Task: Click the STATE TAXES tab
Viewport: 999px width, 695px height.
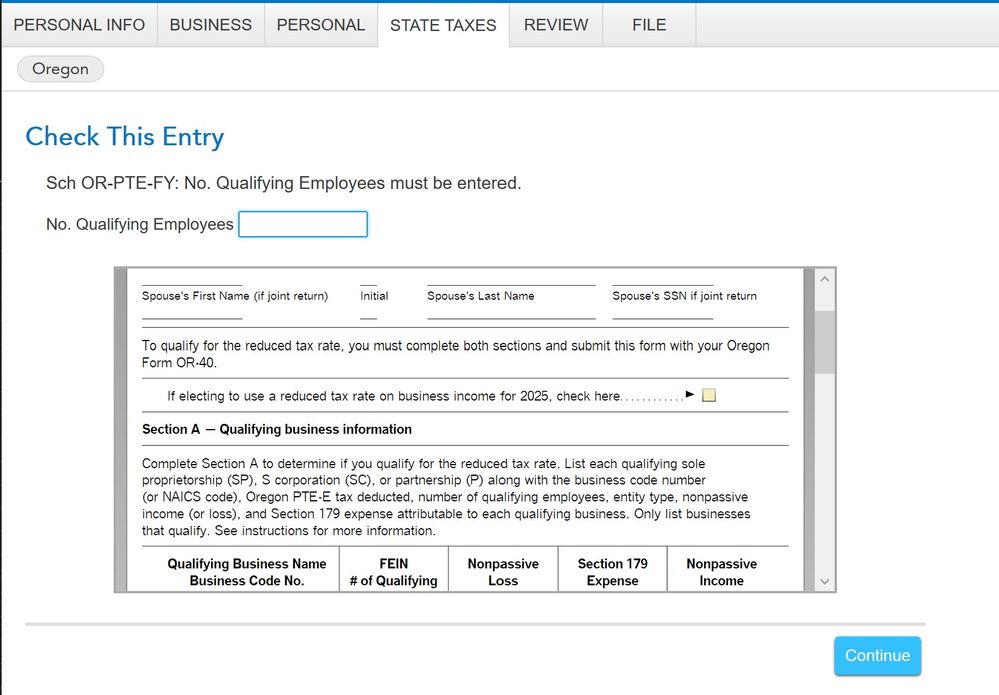Action: click(443, 25)
